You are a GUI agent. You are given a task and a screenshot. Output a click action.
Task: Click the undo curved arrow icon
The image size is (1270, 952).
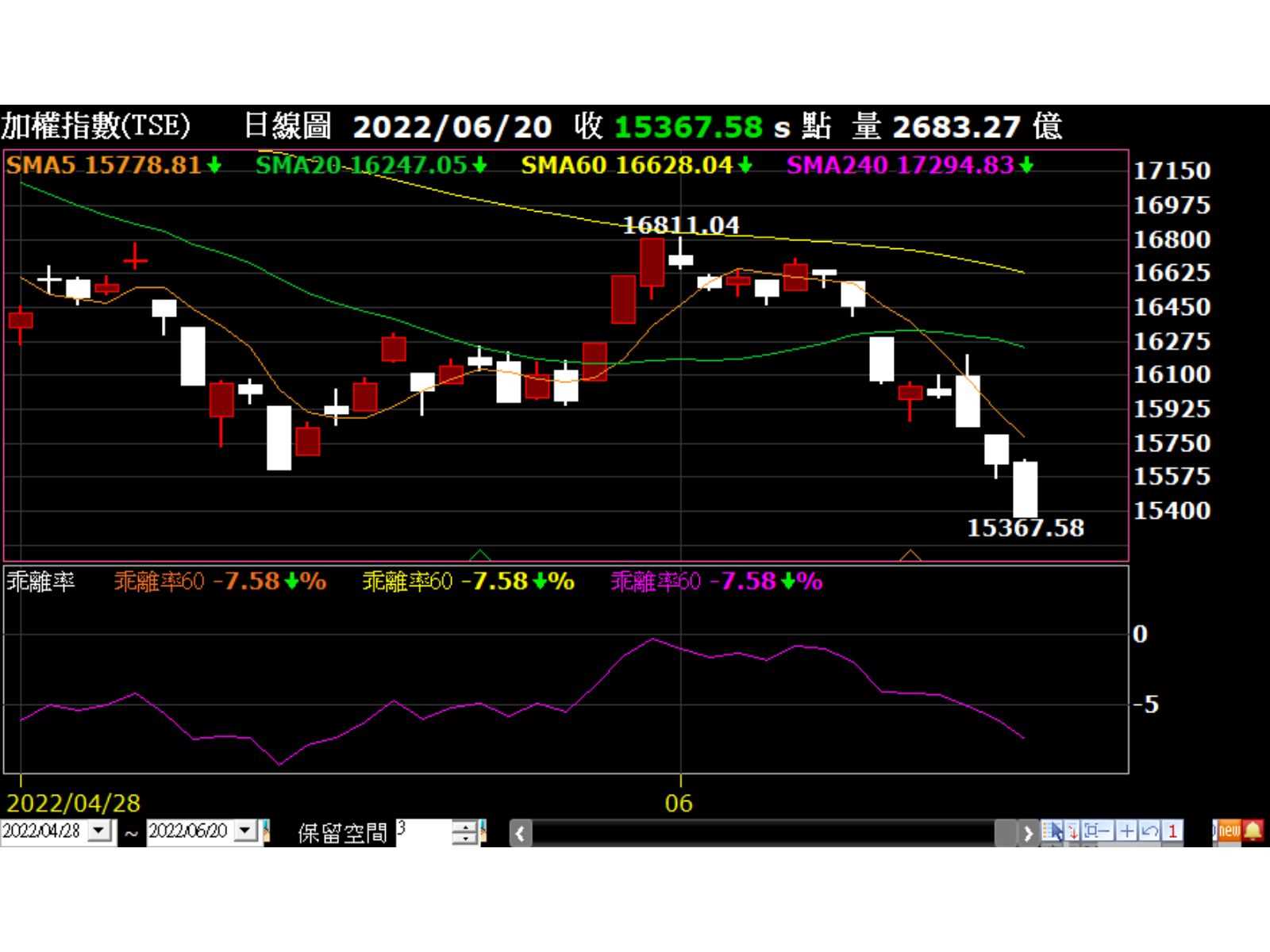[1149, 831]
